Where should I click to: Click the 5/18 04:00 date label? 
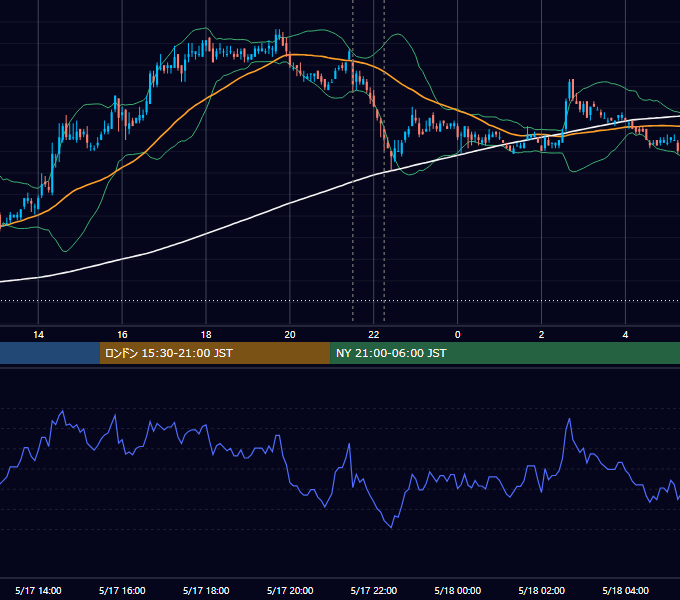[x=625, y=590]
